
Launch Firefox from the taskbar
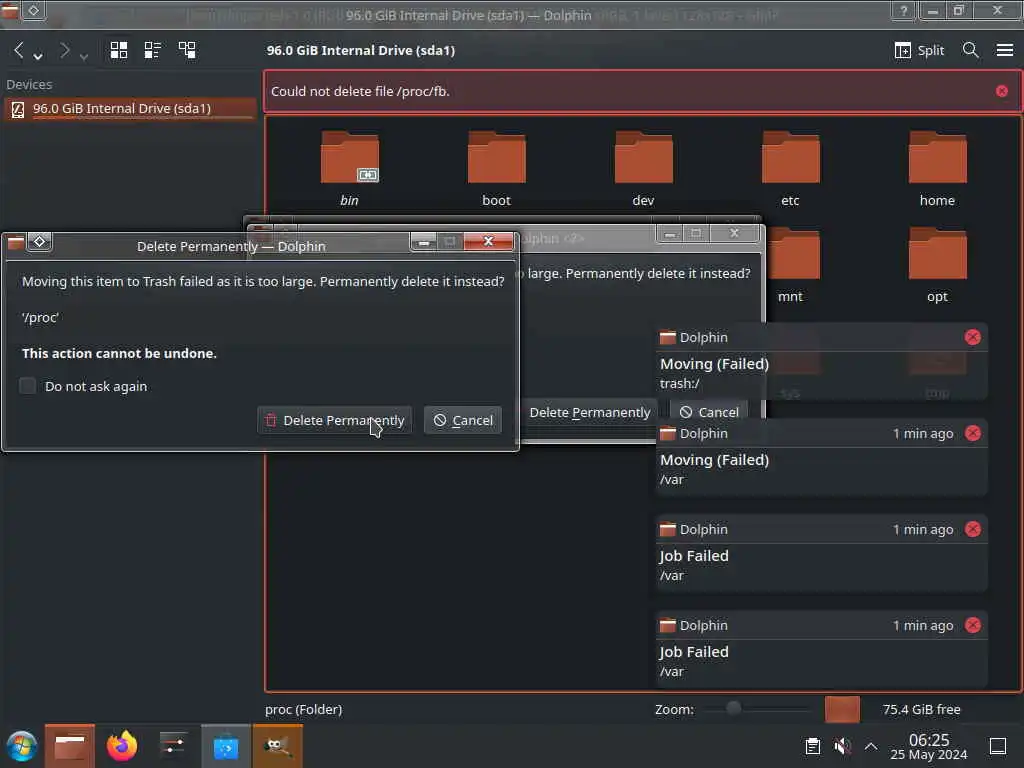(x=122, y=746)
